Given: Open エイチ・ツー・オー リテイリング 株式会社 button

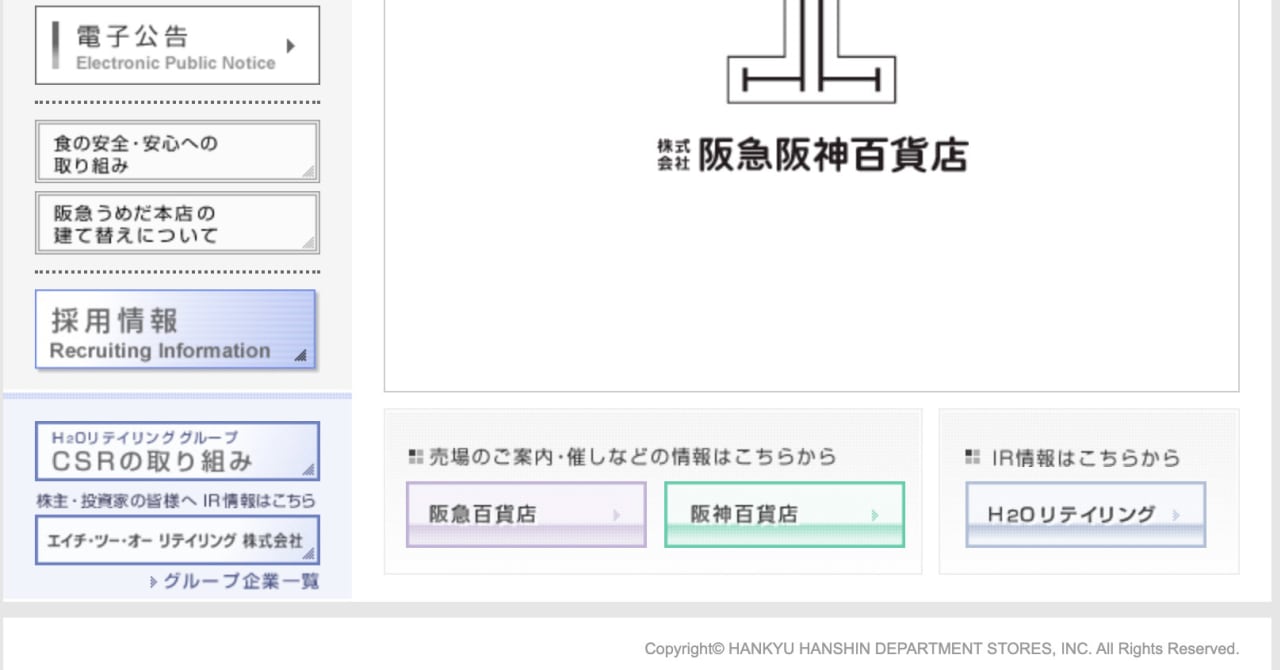Looking at the screenshot, I should pyautogui.click(x=177, y=540).
